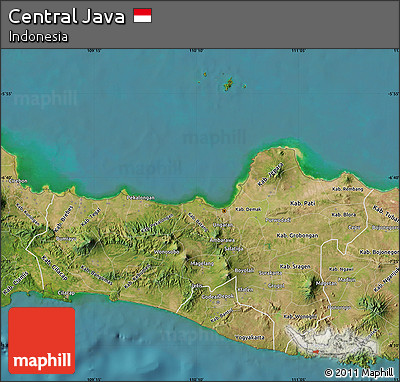Open the Indonesia overview inset map

pos(333,342)
